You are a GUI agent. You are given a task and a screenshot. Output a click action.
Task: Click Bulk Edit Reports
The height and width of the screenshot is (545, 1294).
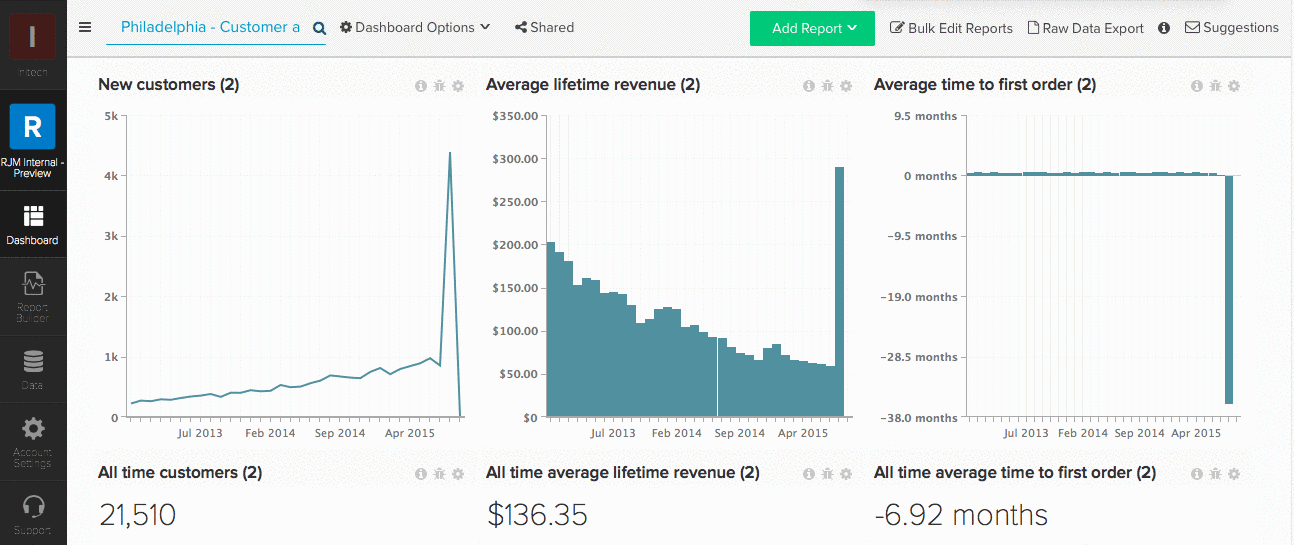pyautogui.click(x=951, y=28)
